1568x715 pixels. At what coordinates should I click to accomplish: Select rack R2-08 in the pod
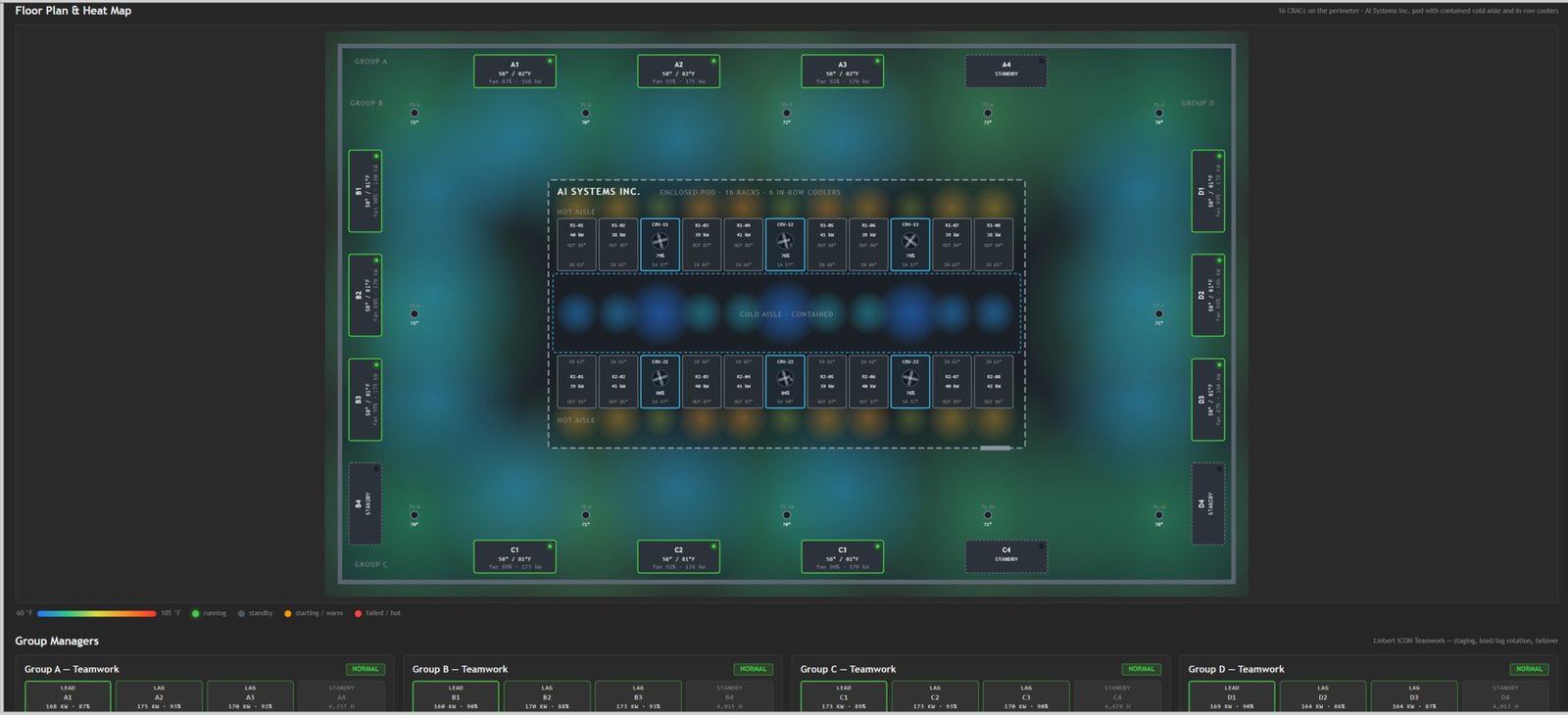click(x=994, y=381)
